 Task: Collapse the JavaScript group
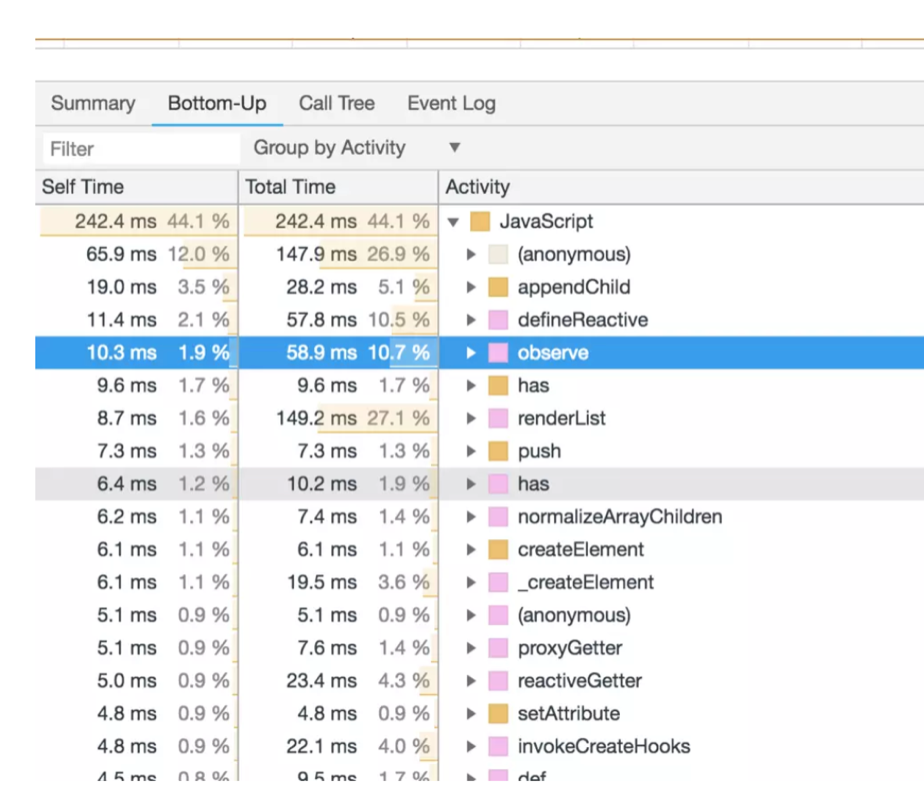coord(453,222)
